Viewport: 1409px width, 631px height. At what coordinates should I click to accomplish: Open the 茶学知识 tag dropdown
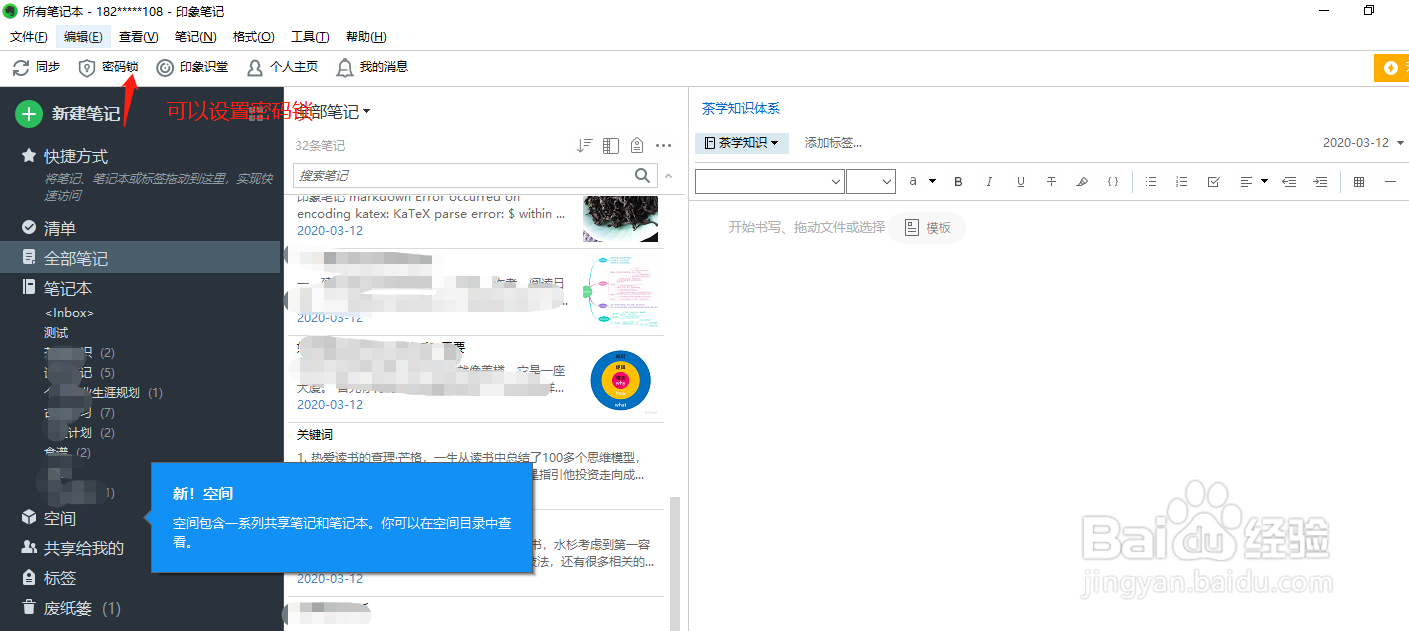click(x=741, y=143)
